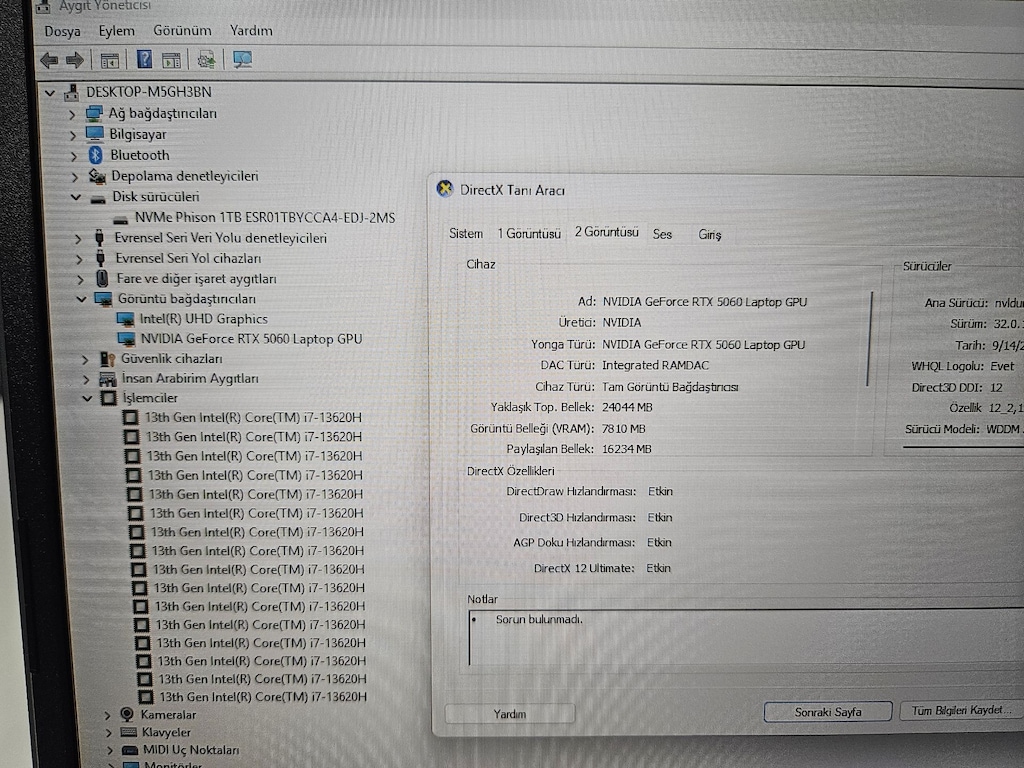The height and width of the screenshot is (768, 1024).
Task: Go back using the toolbar back arrow
Action: [x=49, y=61]
